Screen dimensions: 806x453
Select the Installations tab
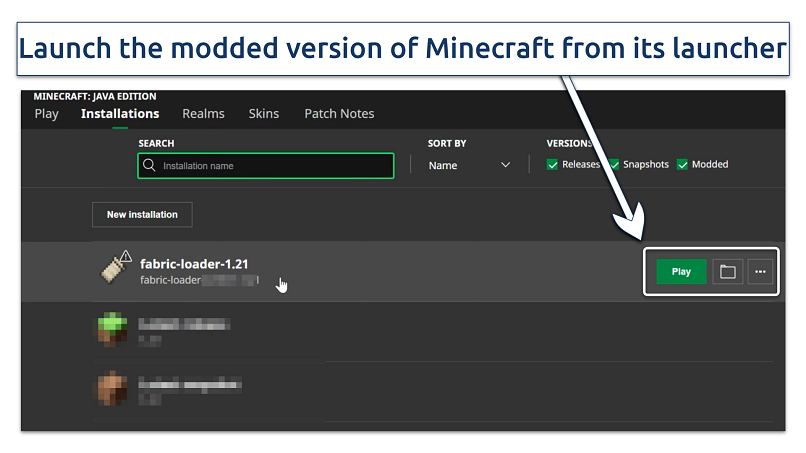point(120,114)
